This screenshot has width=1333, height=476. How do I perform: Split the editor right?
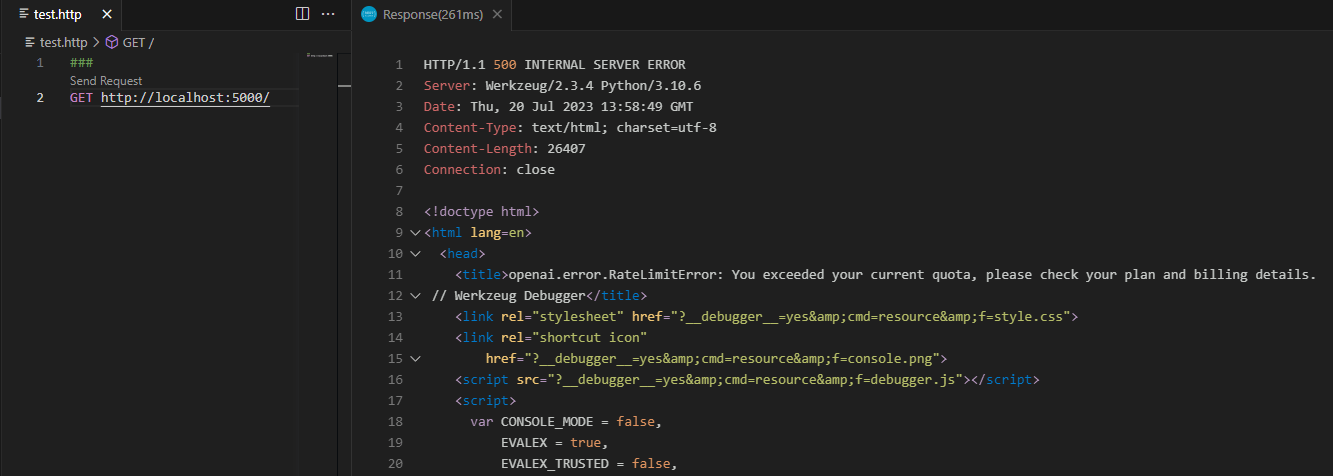point(303,14)
